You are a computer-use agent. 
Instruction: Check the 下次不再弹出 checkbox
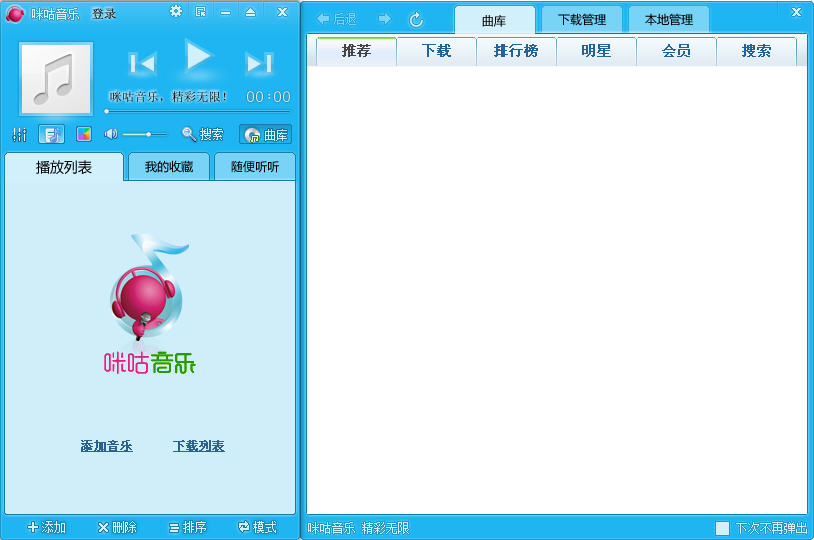[x=722, y=529]
